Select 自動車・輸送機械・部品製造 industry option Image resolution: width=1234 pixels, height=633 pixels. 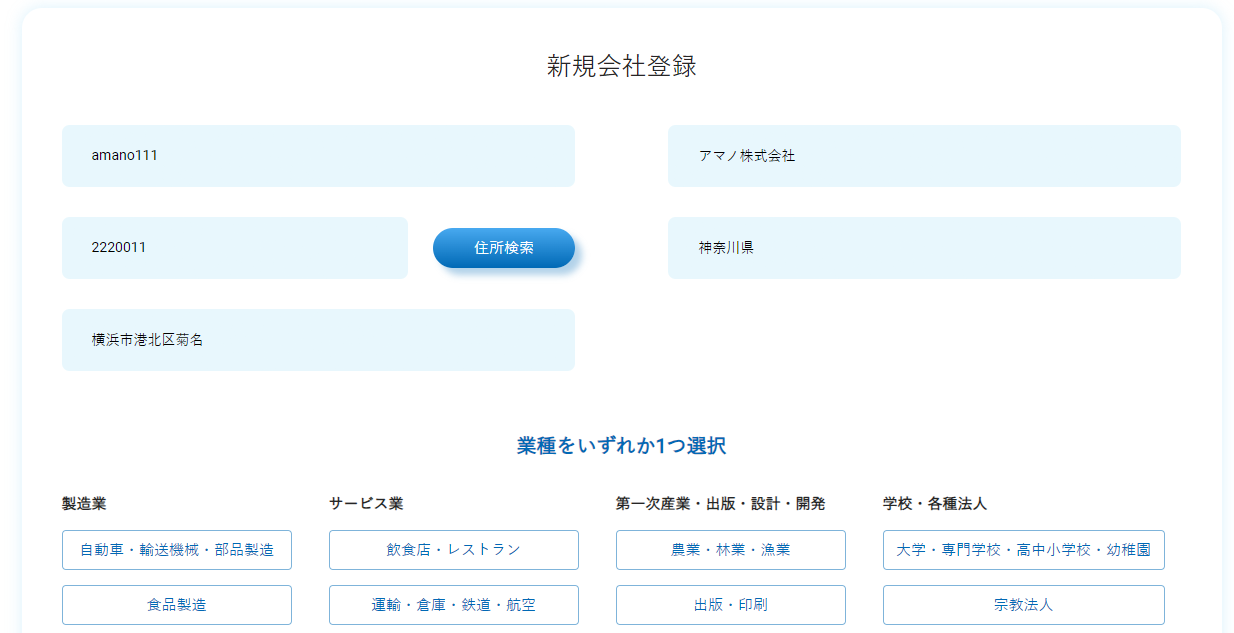tap(177, 550)
